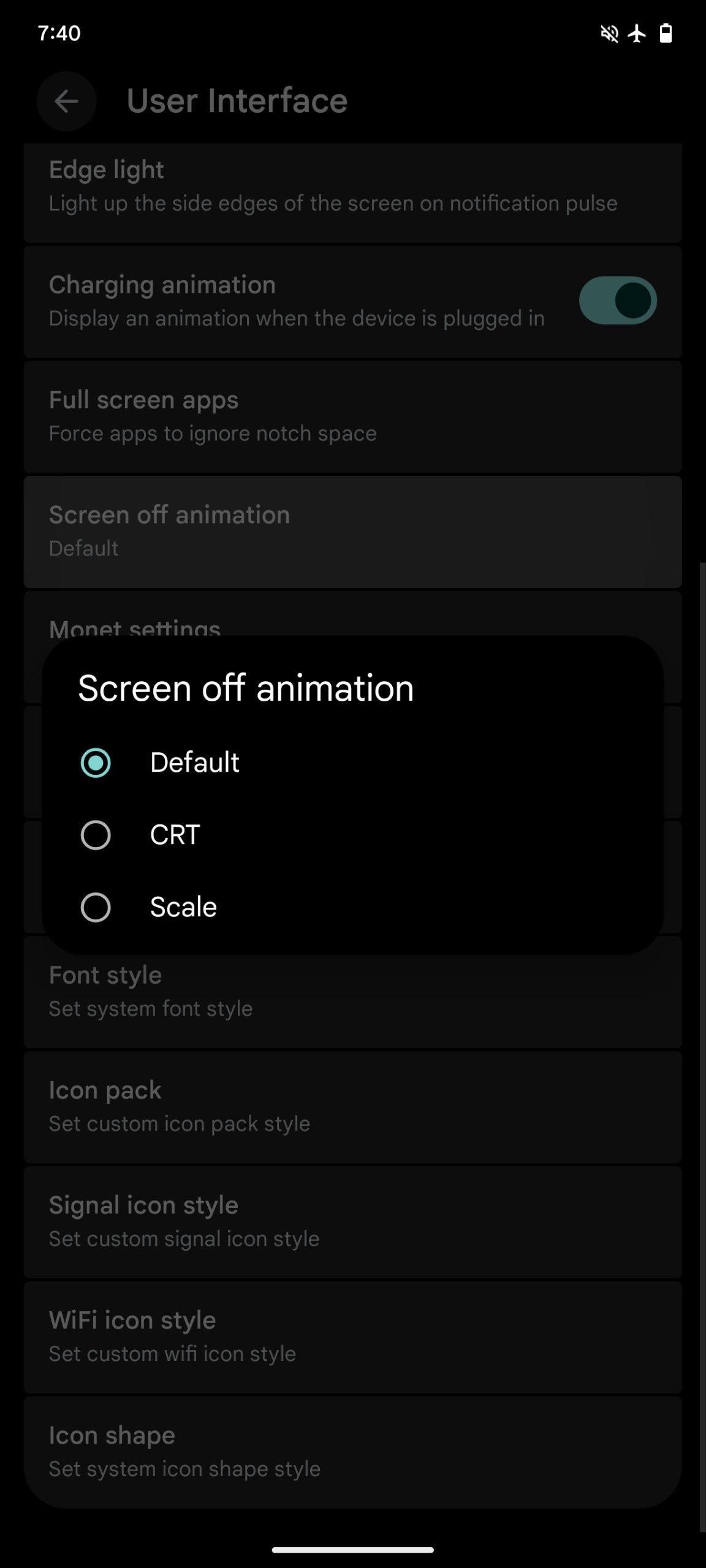Open the Icon shape option
706x1568 pixels.
[352, 1451]
